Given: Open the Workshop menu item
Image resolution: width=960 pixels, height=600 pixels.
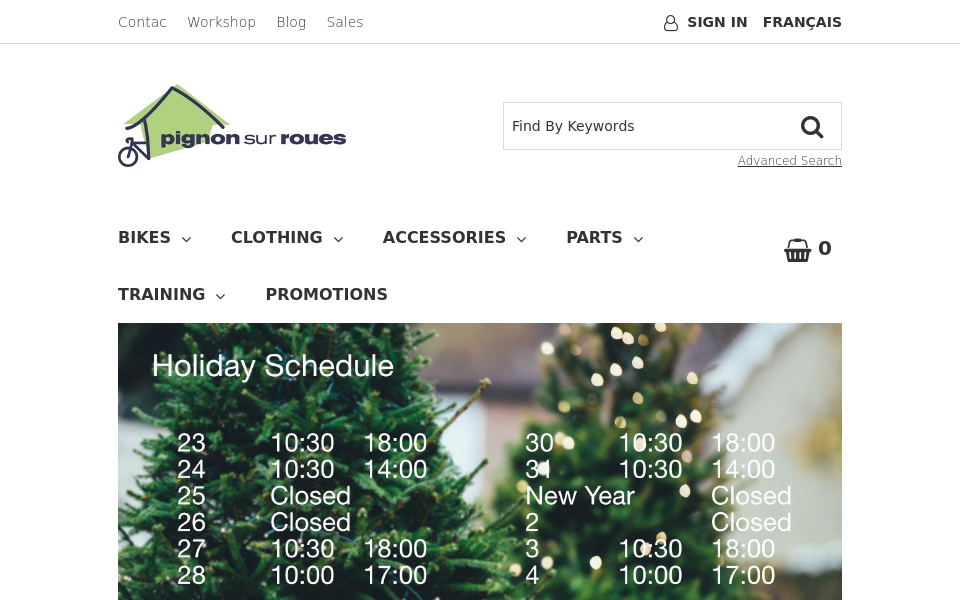Looking at the screenshot, I should pos(221,21).
